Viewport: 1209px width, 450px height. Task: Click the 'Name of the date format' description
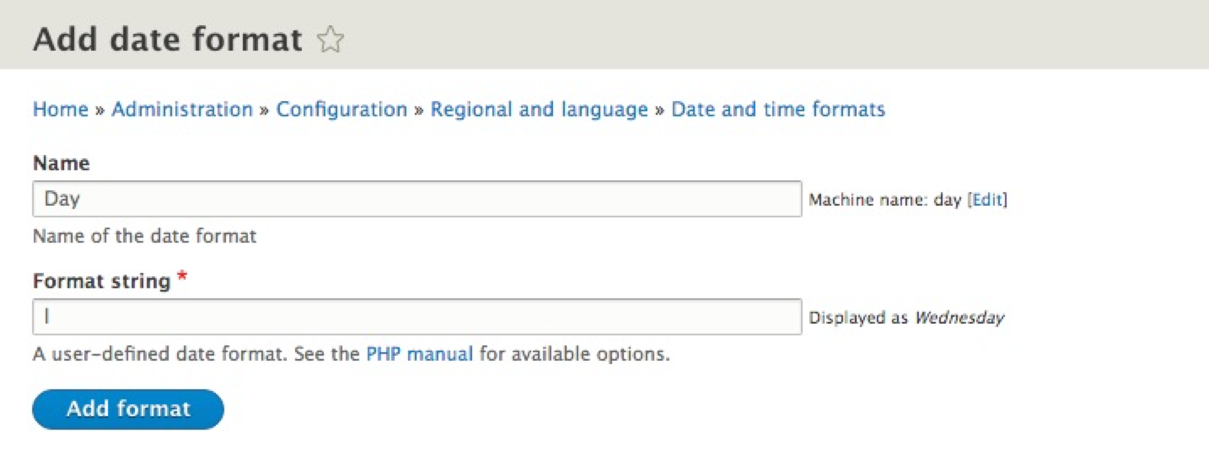145,237
